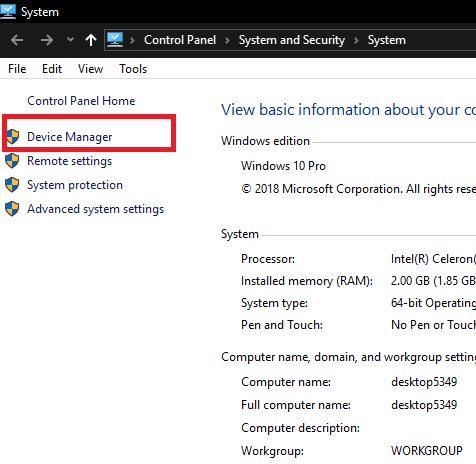Open System and Security breadcrumb
Viewport: 476px width, 464px height.
tap(292, 40)
